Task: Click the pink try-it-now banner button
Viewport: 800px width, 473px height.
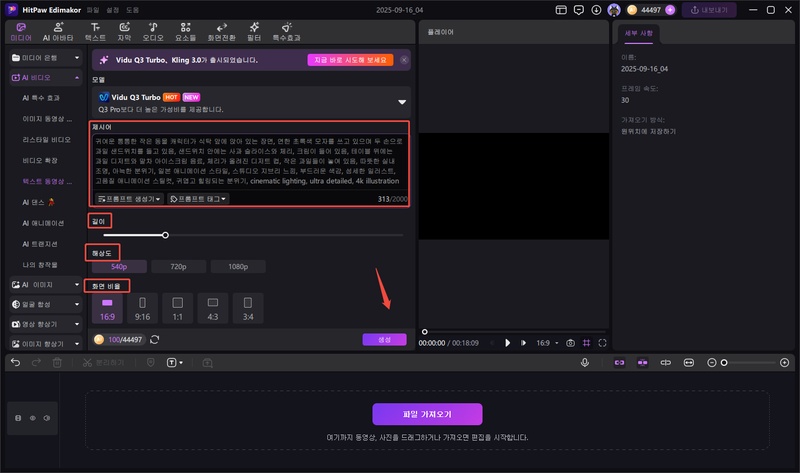Action: tap(350, 60)
